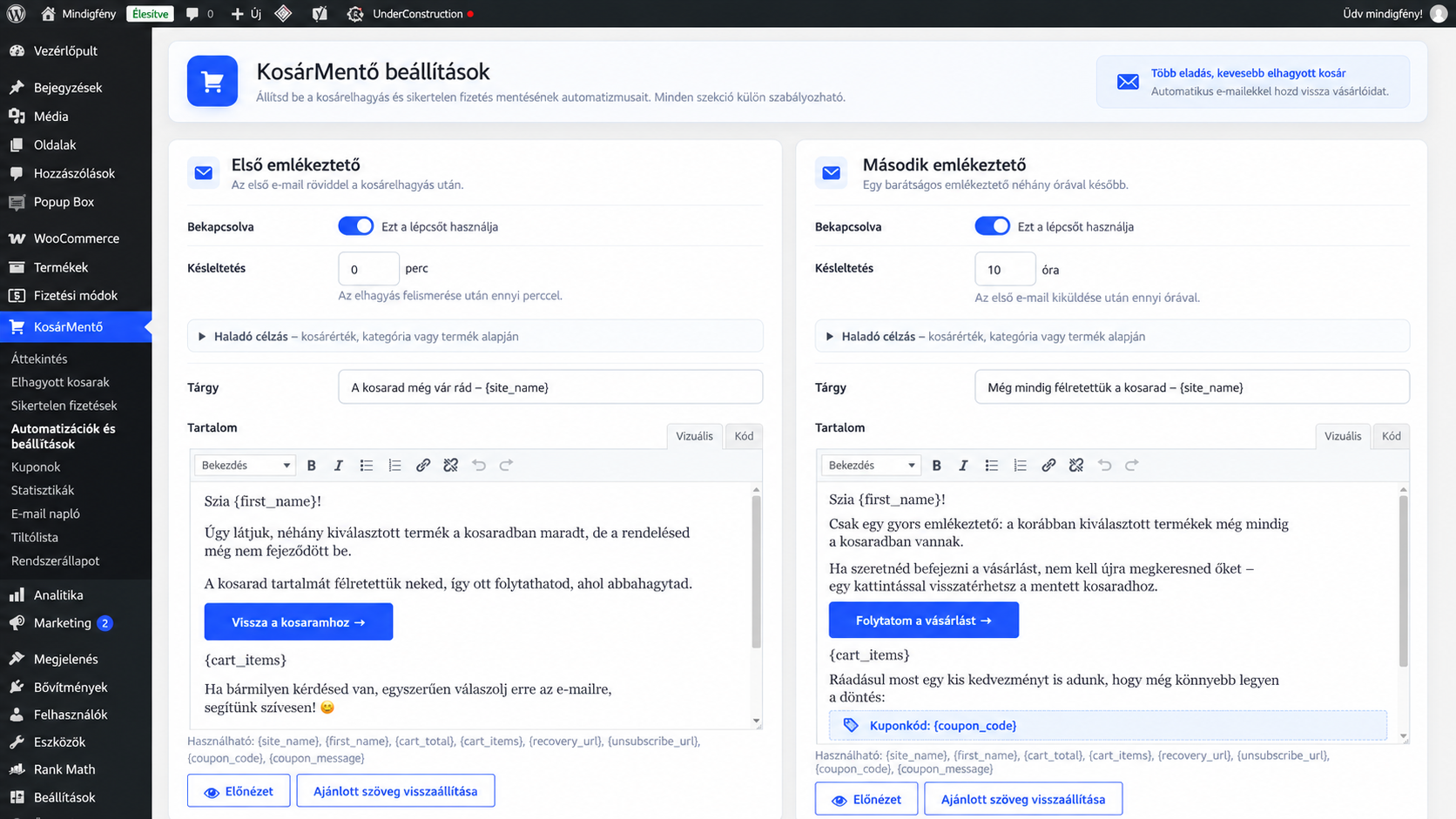Disable the Első emlékeztető Bekapcsolva switch
Viewport: 1456px width, 819px height.
click(355, 226)
